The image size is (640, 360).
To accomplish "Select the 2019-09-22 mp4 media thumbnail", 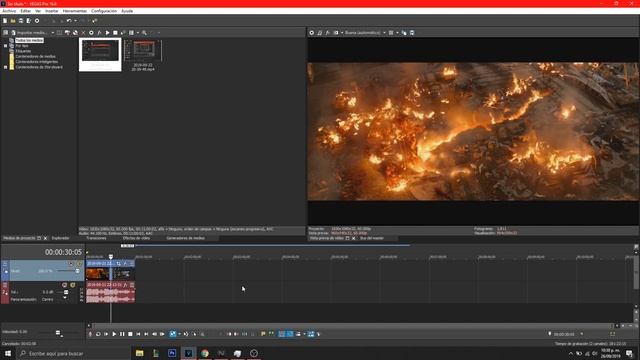I will click(143, 55).
